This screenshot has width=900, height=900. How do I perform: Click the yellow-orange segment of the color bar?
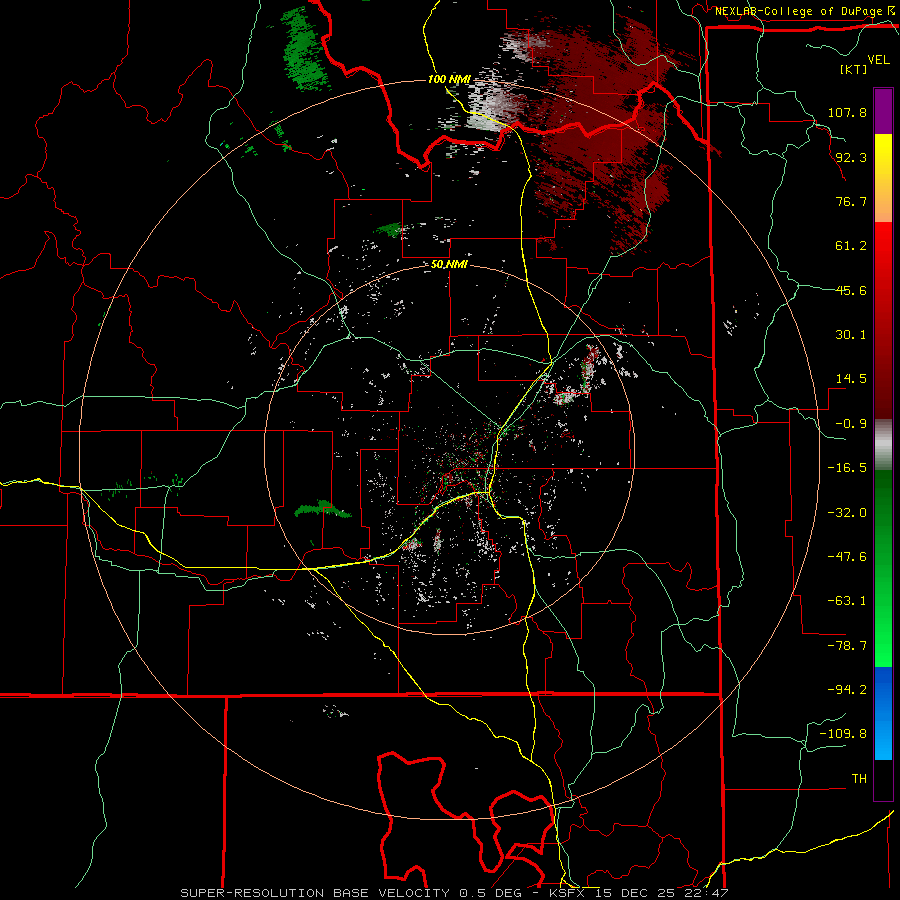point(883,178)
